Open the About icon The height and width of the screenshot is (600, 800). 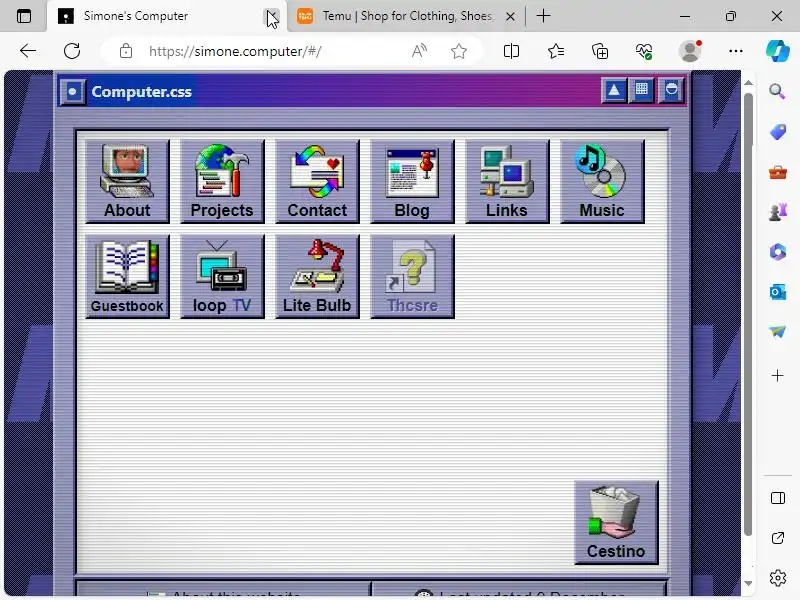click(127, 181)
